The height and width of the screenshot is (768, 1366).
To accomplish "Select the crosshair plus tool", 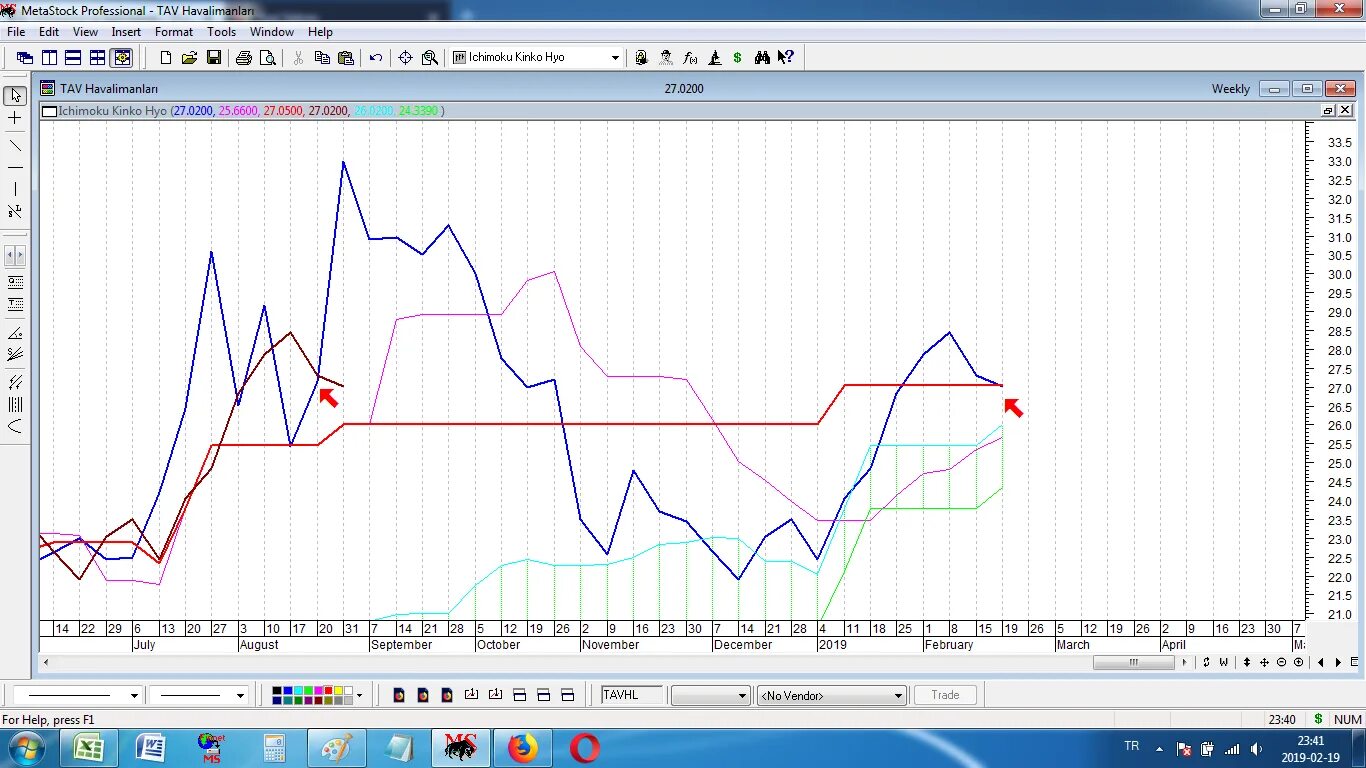I will [x=15, y=118].
